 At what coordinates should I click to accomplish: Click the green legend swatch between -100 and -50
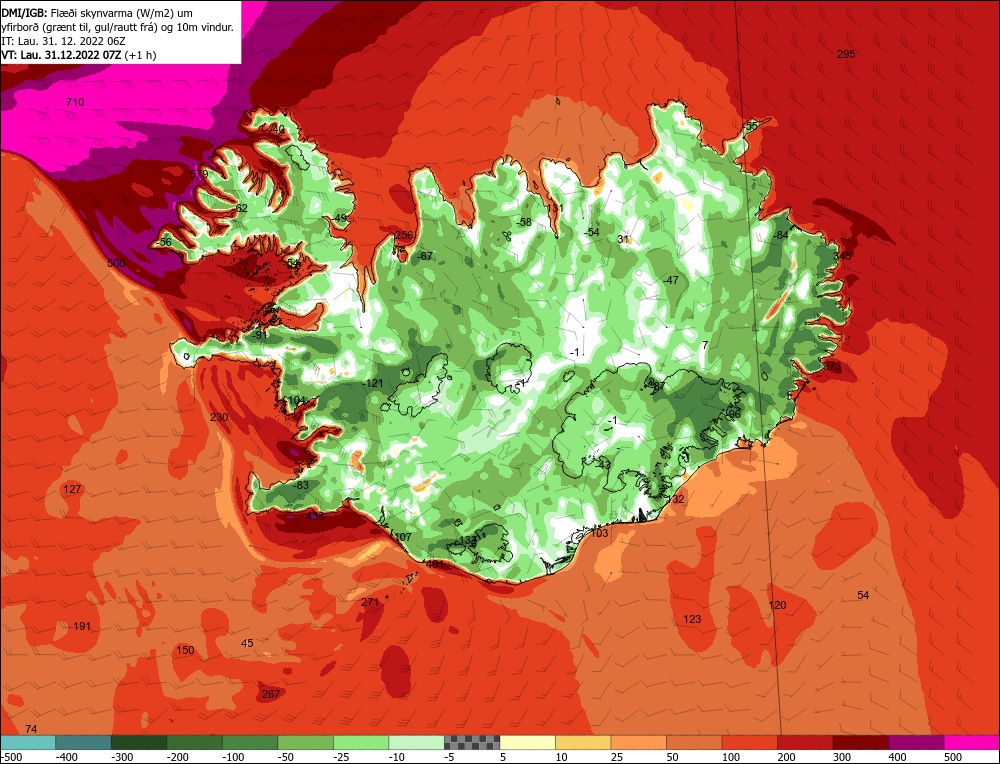pyautogui.click(x=250, y=743)
